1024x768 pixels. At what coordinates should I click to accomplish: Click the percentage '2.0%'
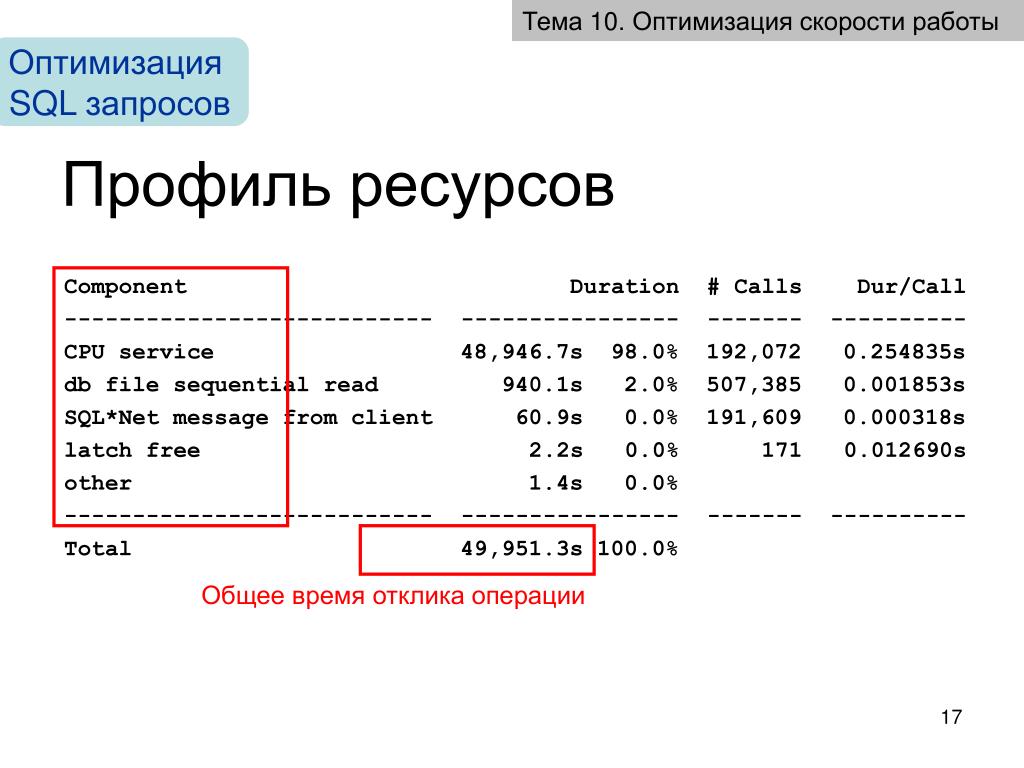point(651,385)
